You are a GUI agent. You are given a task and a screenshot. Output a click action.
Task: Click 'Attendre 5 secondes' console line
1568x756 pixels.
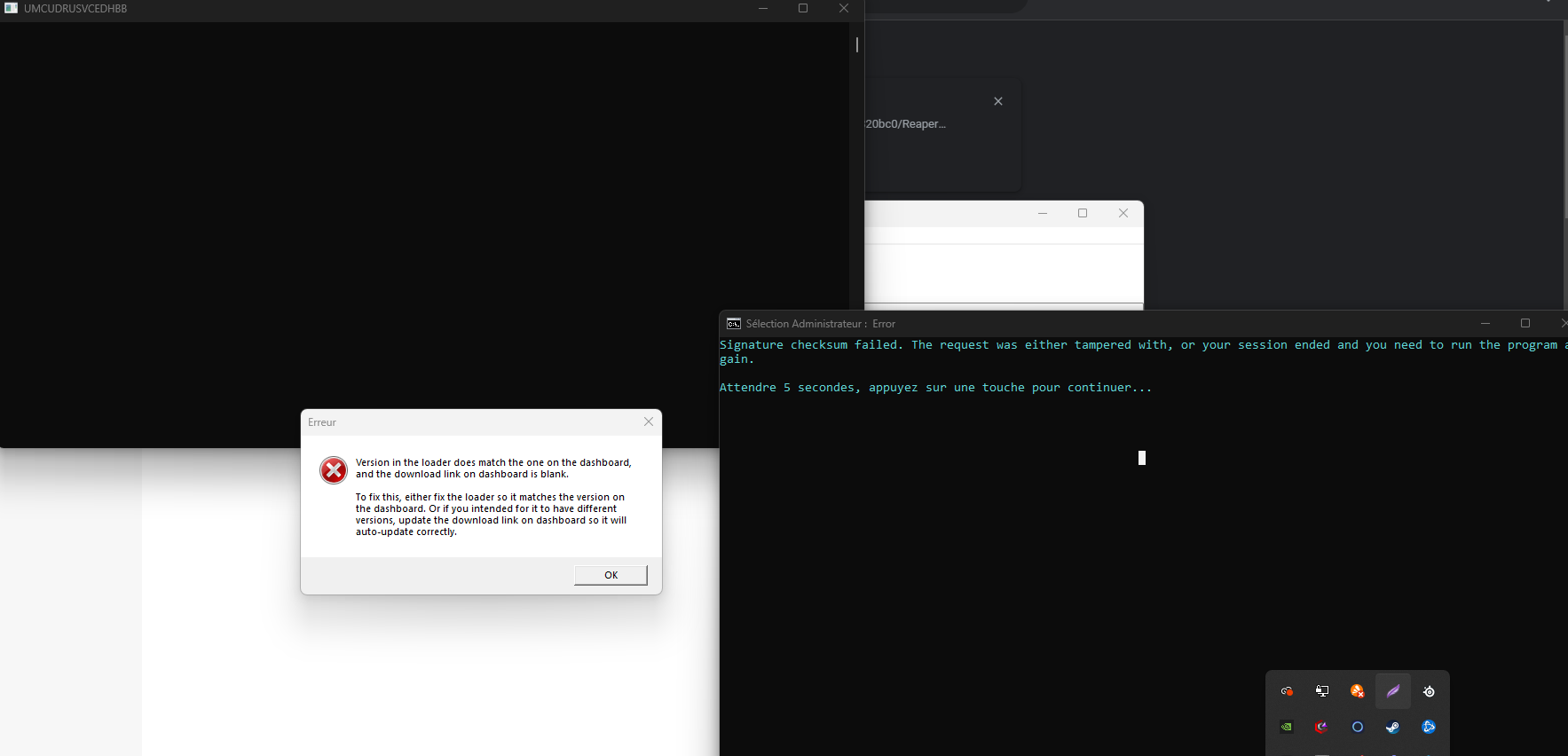(x=935, y=388)
